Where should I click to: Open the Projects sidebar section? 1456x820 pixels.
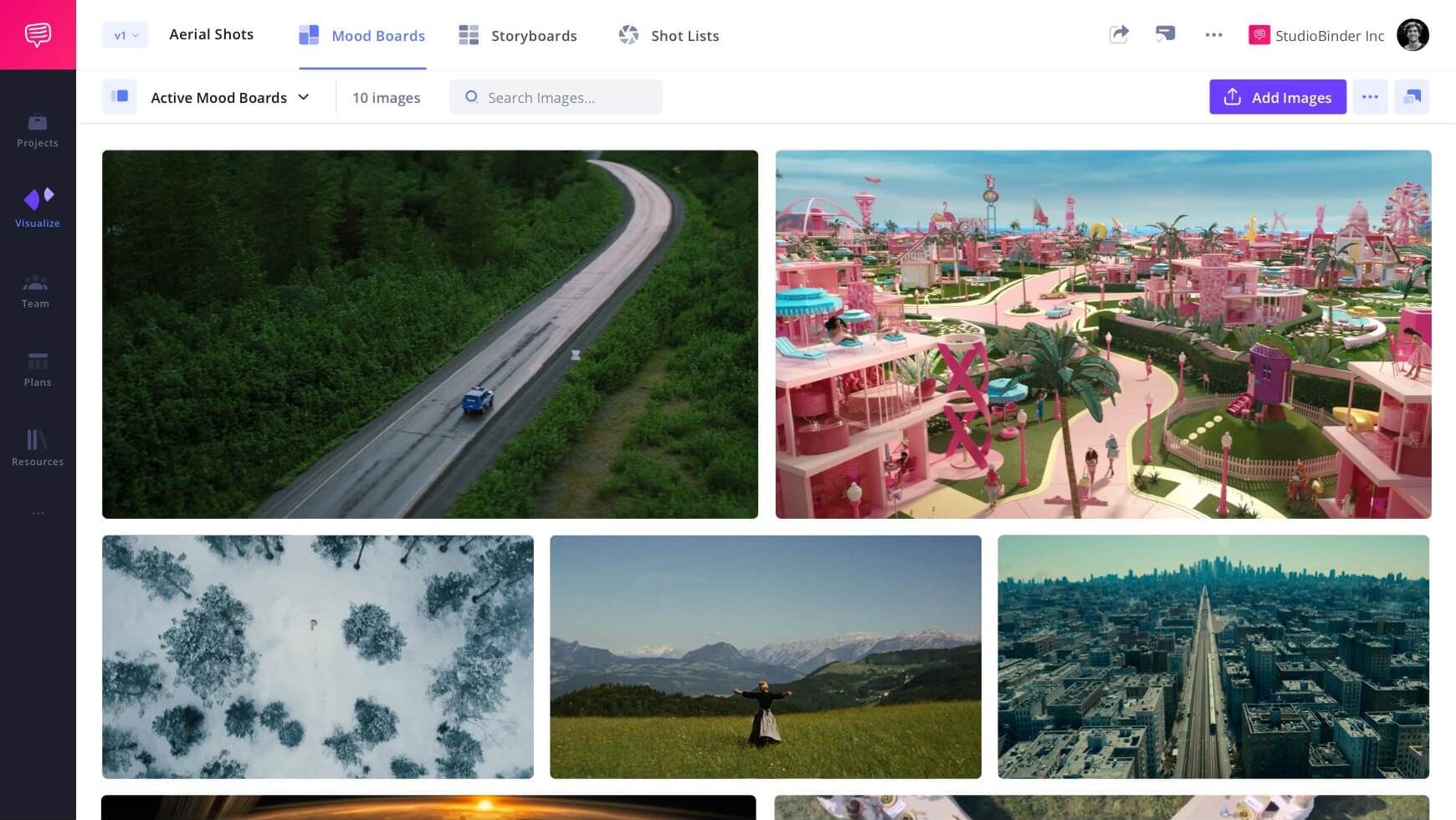click(38, 131)
